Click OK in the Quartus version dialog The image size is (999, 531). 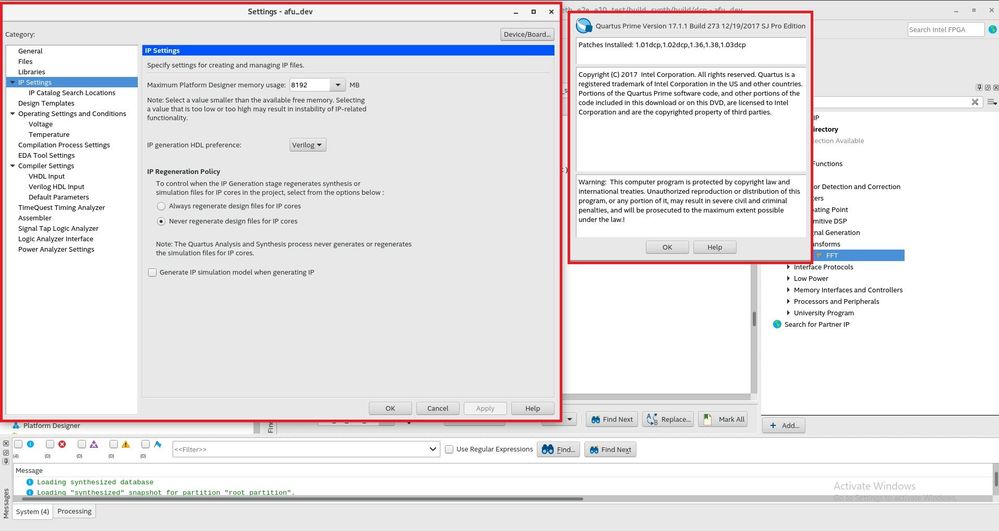pos(667,247)
